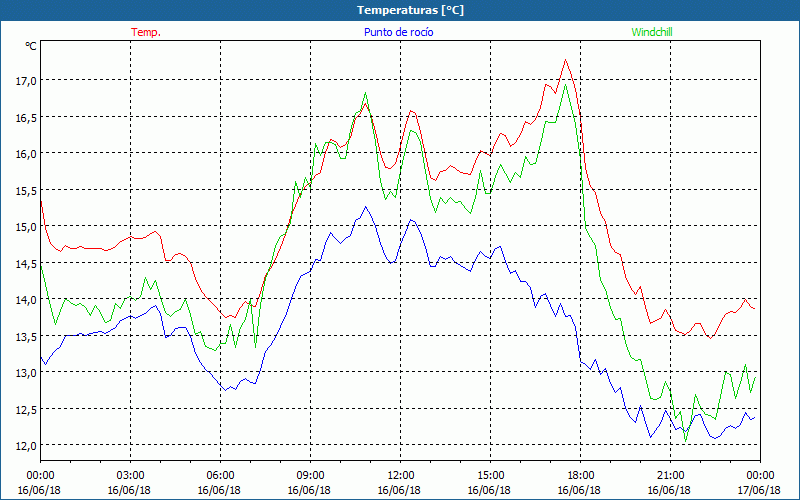Screen dimensions: 800x500
Task: Click the '09:00' time axis label
Action: click(310, 476)
